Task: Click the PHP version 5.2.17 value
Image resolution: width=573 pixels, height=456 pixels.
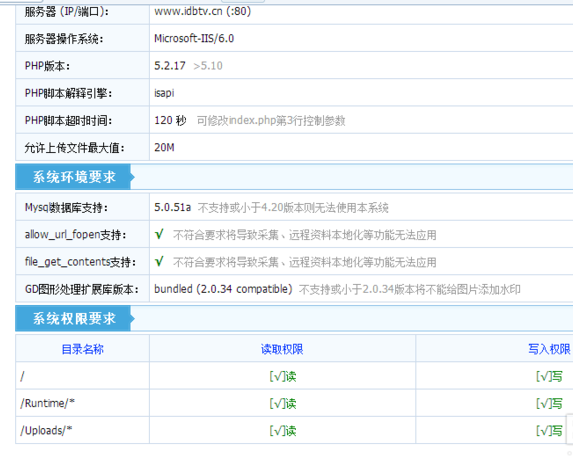Action: coord(170,66)
